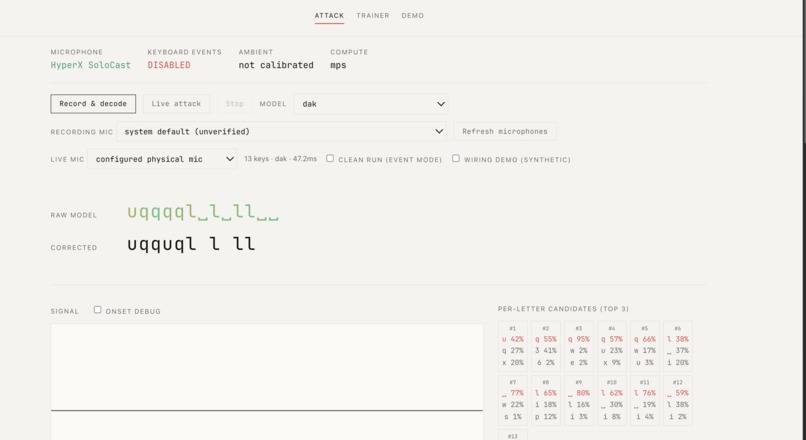Click 'l 16%' in candidate card #9

579,405
